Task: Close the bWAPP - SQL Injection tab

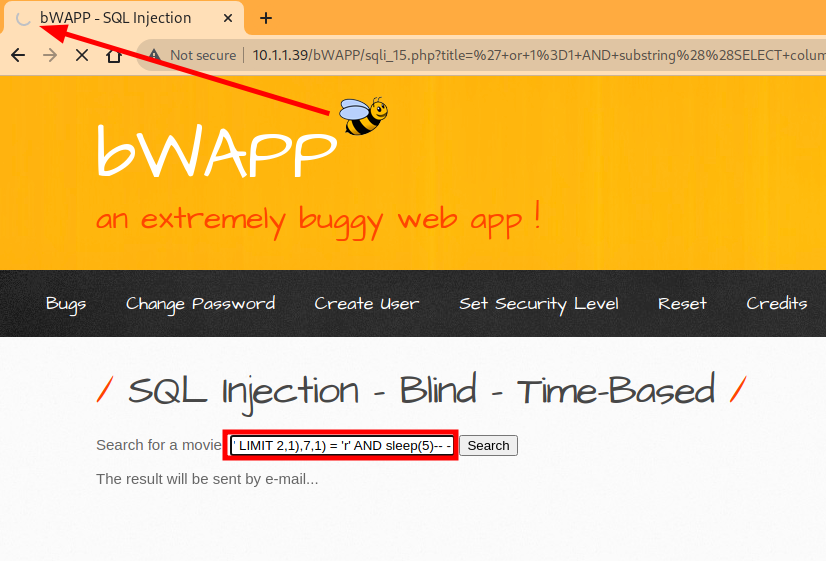Action: pos(228,18)
